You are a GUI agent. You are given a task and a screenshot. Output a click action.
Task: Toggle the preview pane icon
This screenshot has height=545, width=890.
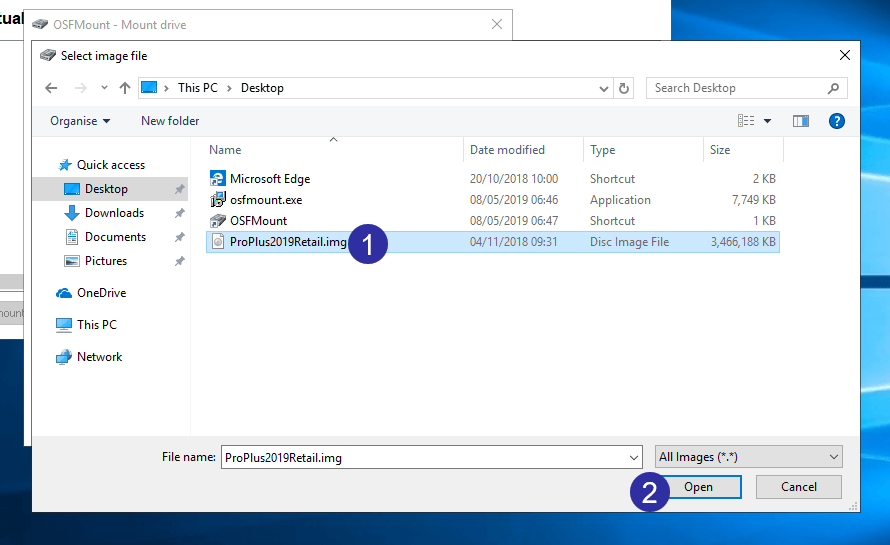pyautogui.click(x=801, y=121)
